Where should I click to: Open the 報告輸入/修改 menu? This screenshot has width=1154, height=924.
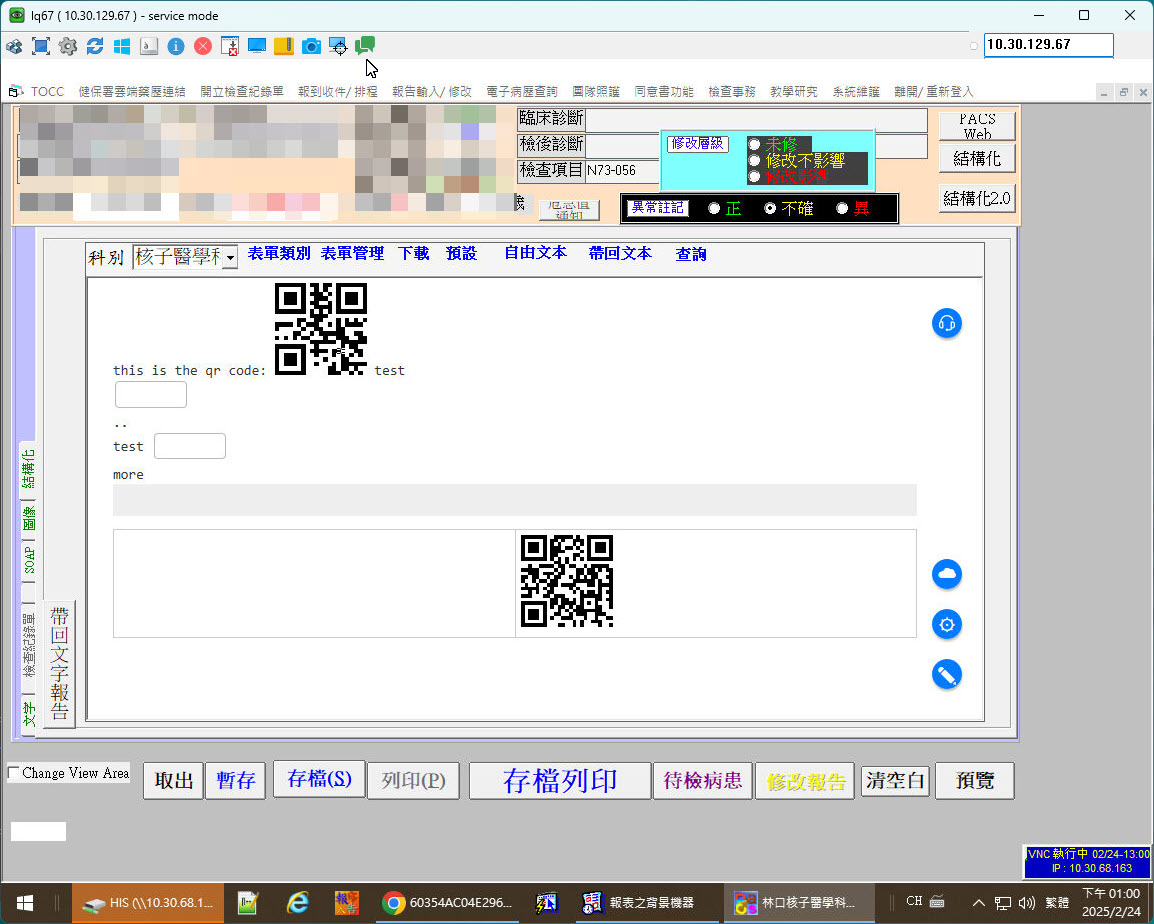[432, 91]
